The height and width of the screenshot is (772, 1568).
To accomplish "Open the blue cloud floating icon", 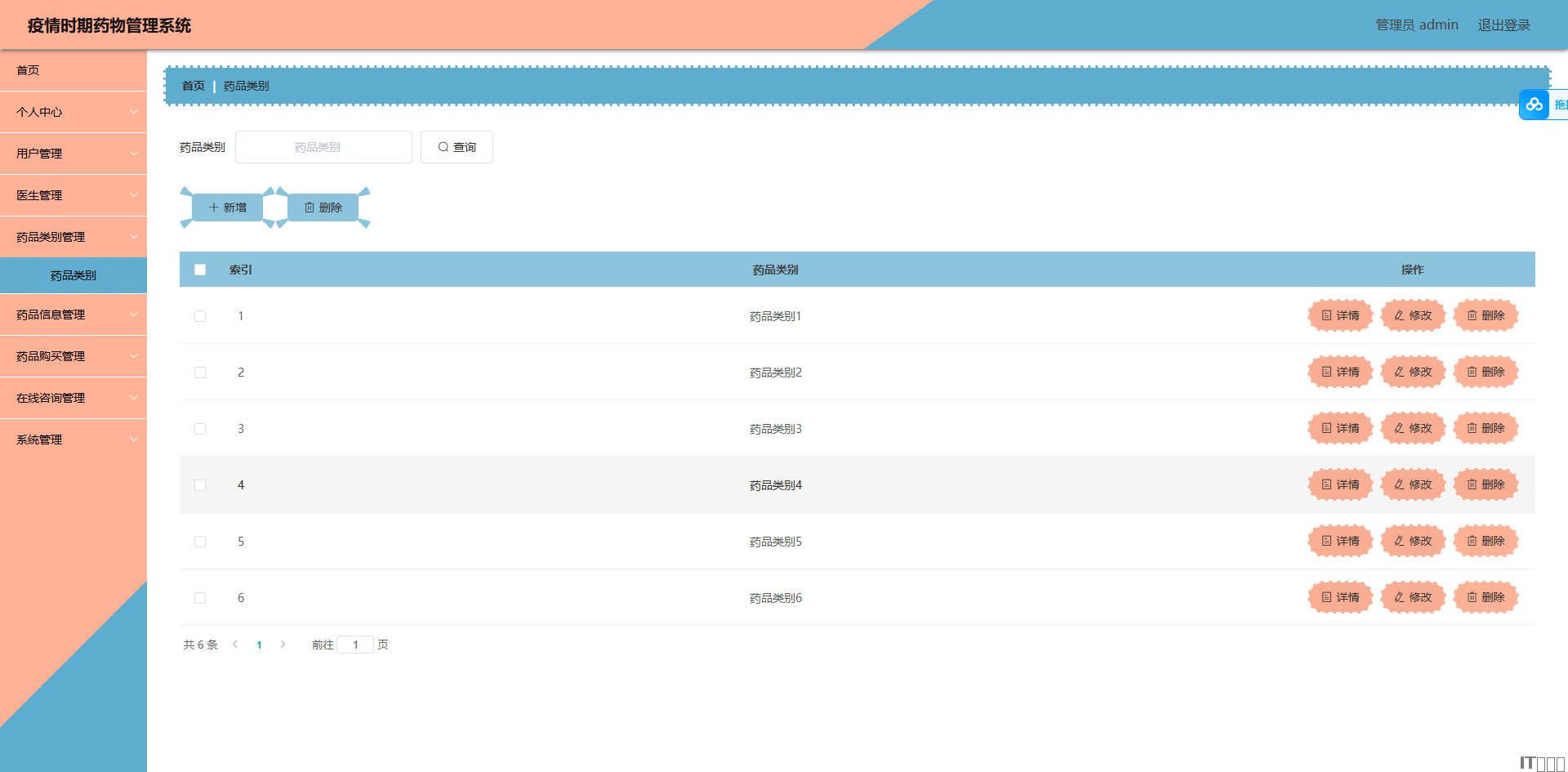I will [x=1534, y=105].
